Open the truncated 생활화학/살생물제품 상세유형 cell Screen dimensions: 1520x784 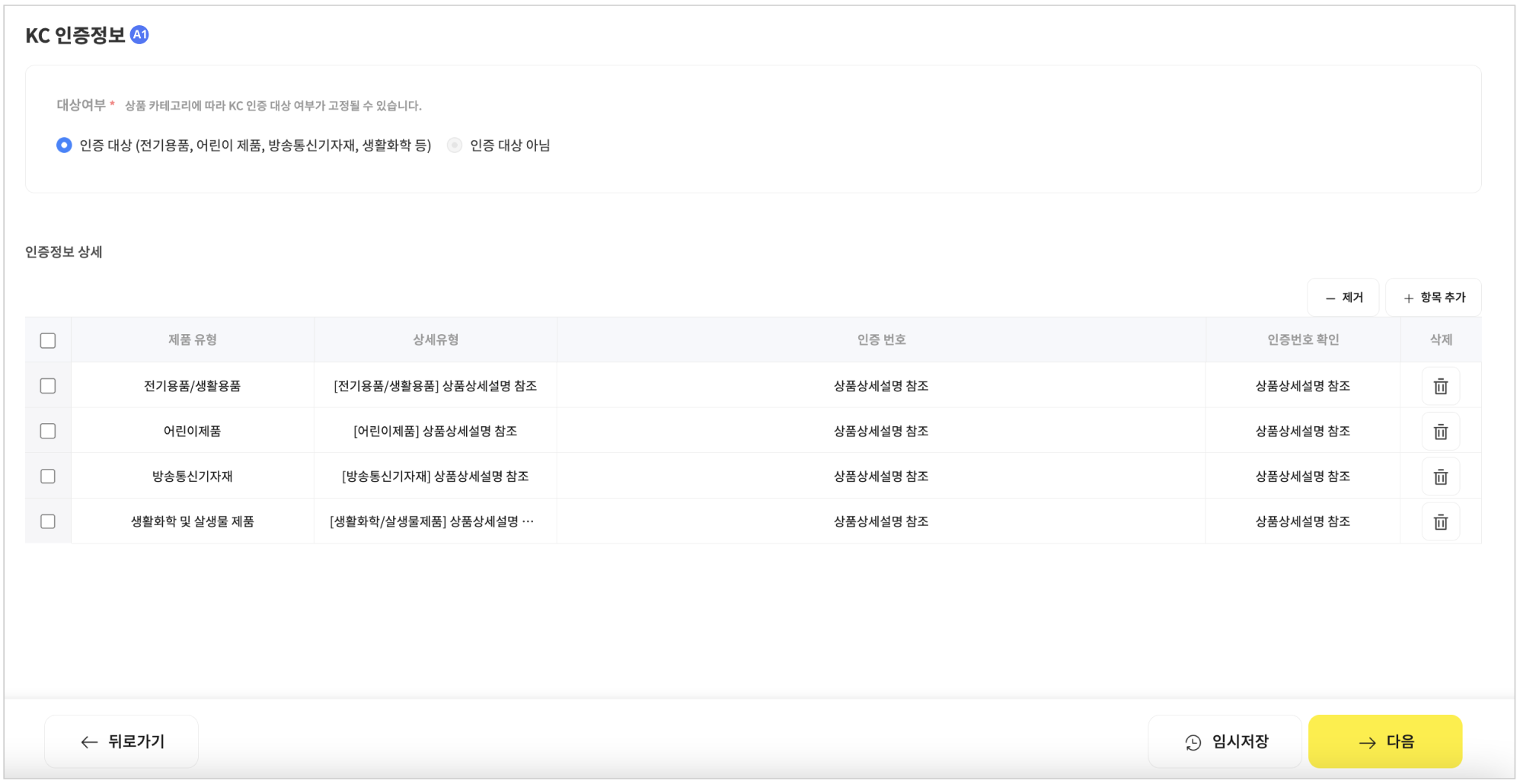(432, 521)
